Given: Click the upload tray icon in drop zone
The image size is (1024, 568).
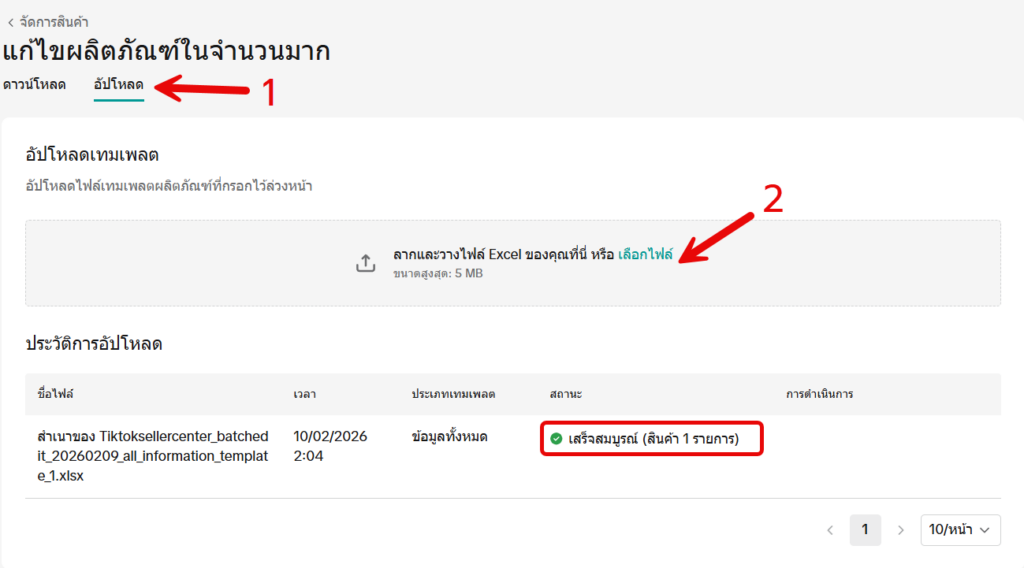Looking at the screenshot, I should point(365,263).
